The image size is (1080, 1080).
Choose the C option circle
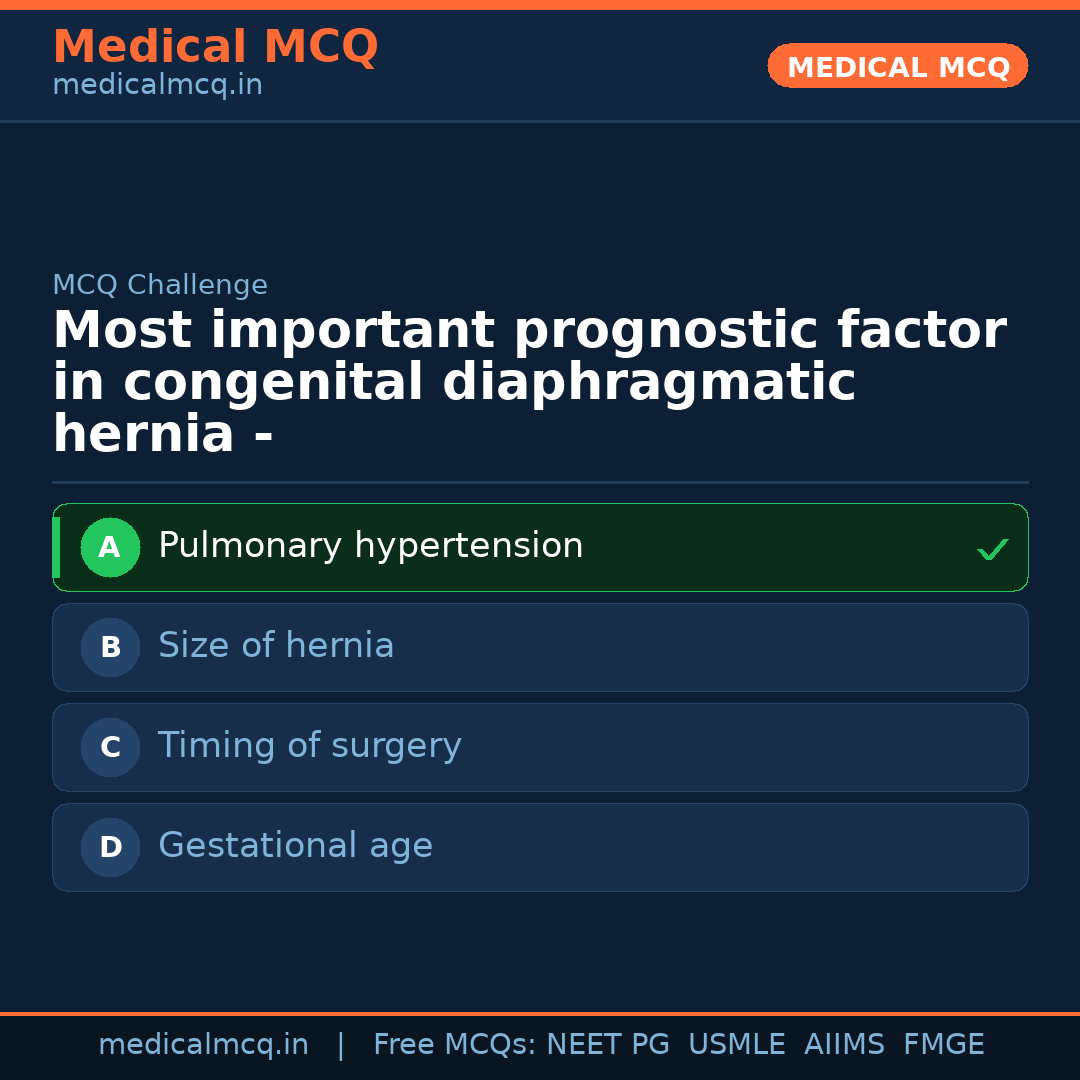click(110, 748)
